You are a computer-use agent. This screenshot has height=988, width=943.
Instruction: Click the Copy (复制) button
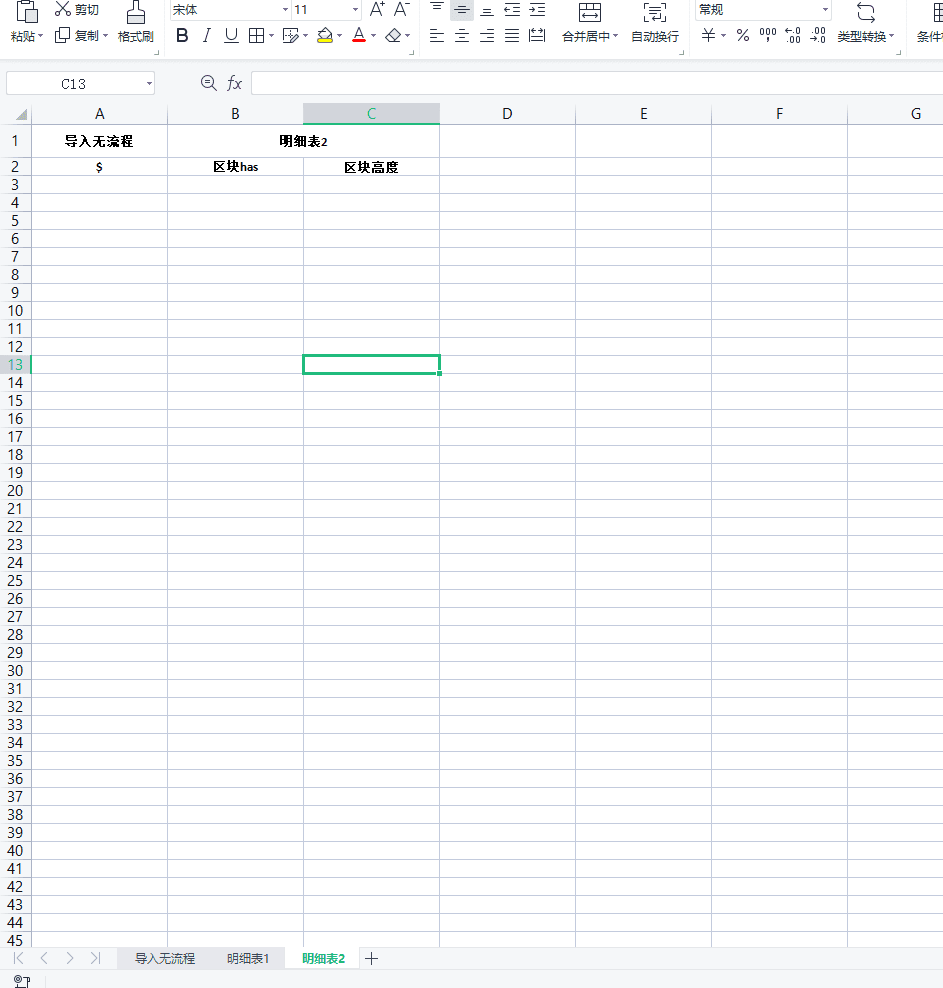(77, 36)
